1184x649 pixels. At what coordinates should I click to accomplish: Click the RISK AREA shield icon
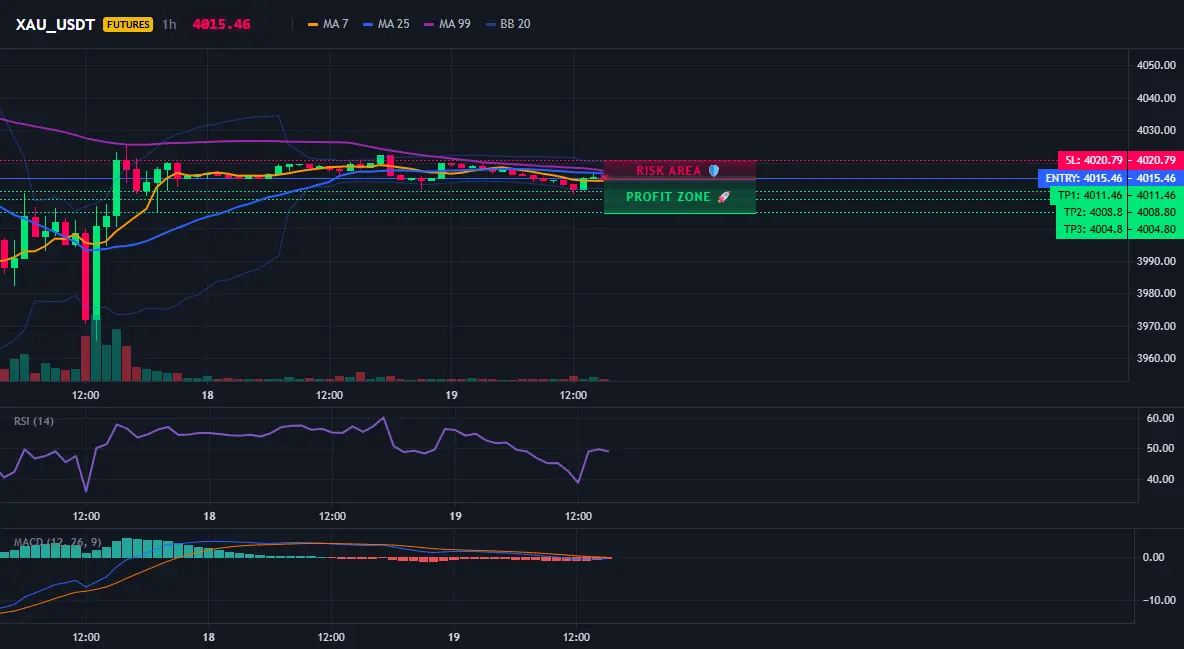coord(714,171)
